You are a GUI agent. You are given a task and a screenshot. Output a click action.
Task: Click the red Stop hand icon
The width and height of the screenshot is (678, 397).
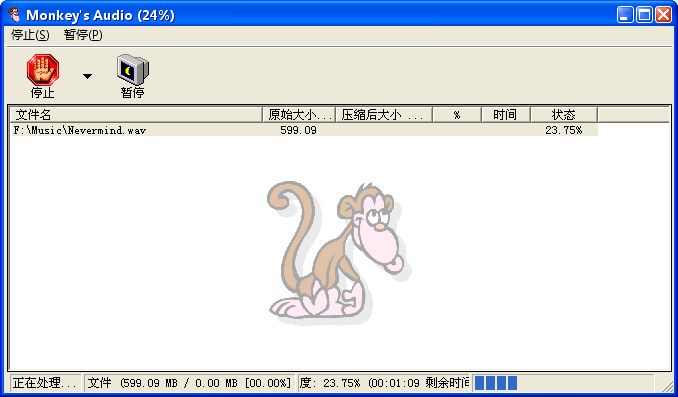click(x=43, y=69)
